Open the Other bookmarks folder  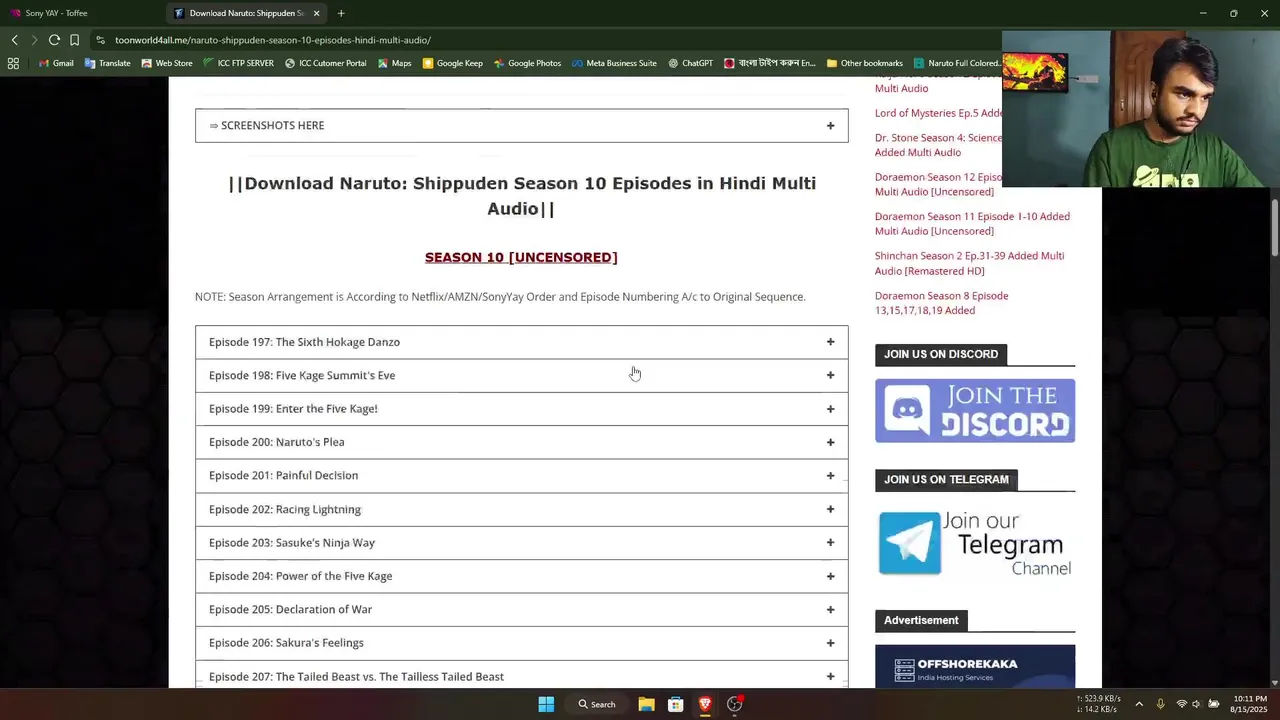(865, 63)
